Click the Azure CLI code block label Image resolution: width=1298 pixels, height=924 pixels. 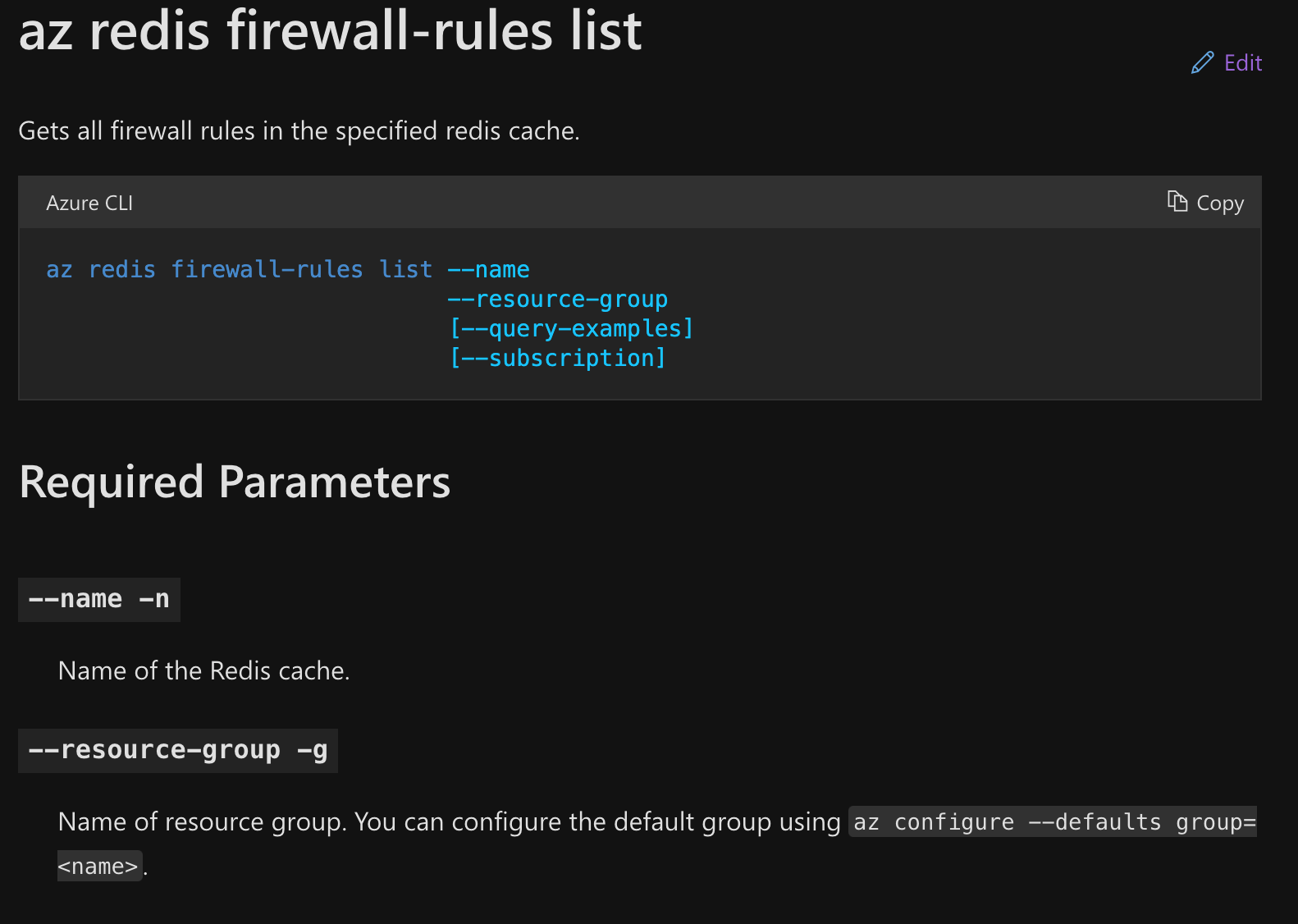pos(89,203)
